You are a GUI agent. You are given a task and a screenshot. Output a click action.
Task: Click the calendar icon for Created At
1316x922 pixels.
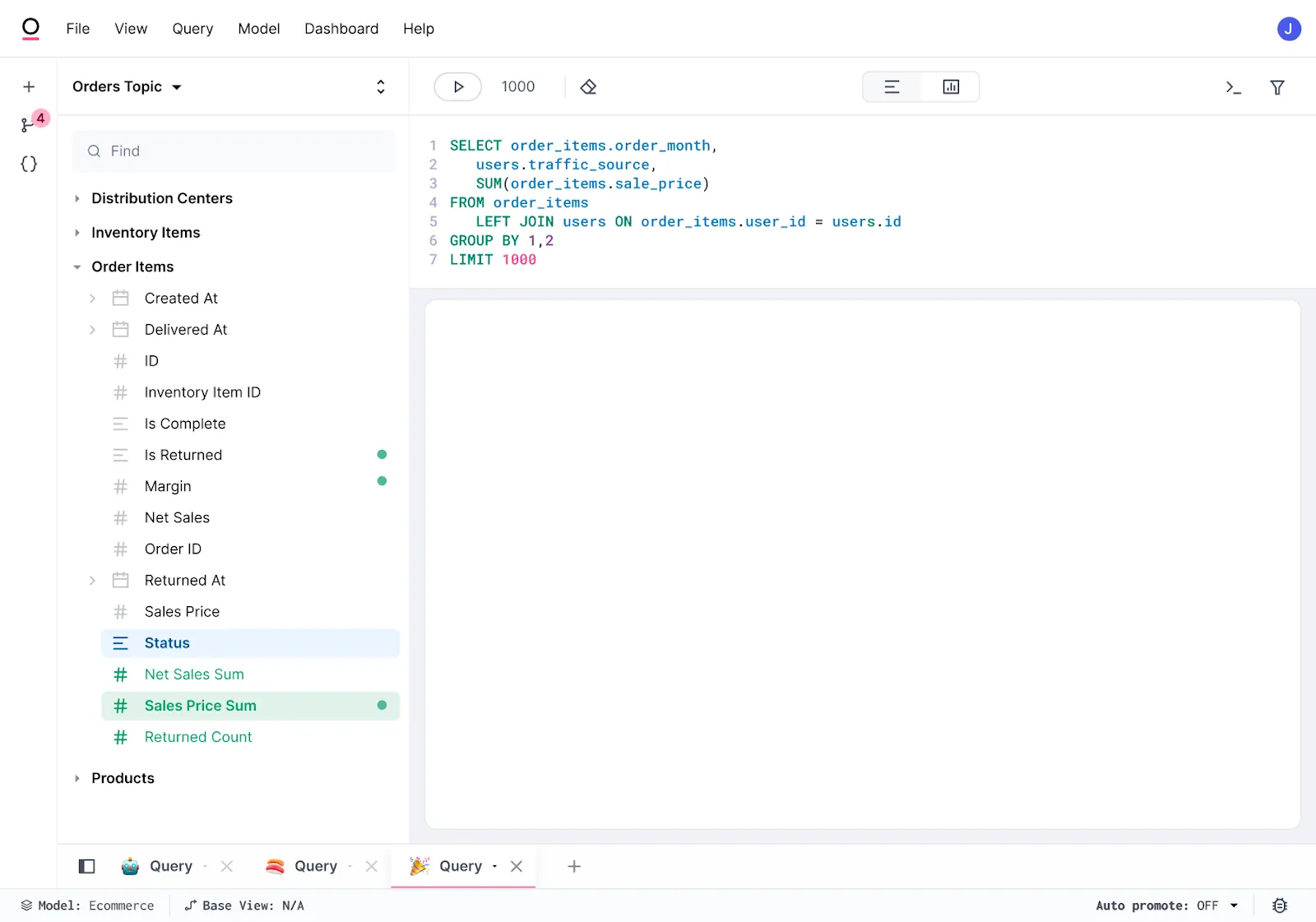[x=121, y=298]
